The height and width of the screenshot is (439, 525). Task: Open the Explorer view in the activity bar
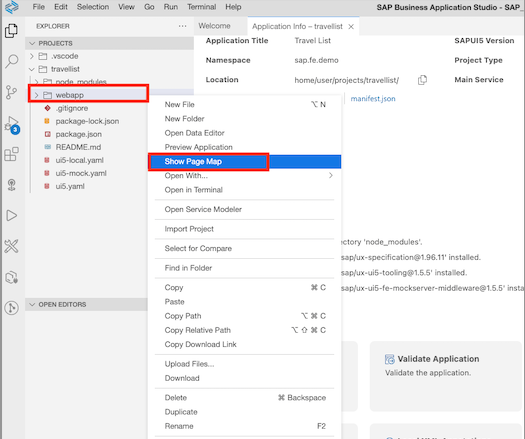(11, 31)
